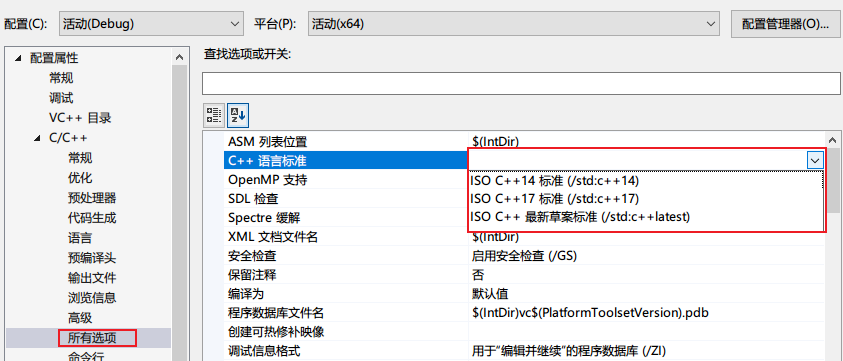Click the 启用安全检查 (/GS) value
The height and width of the screenshot is (361, 843).
coord(524,256)
